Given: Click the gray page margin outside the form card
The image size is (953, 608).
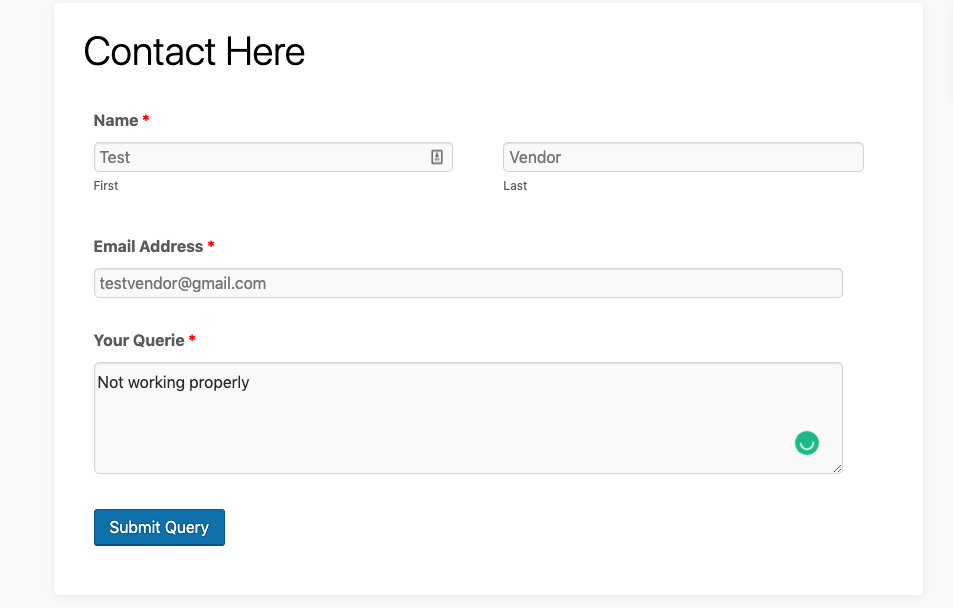Looking at the screenshot, I should coord(26,304).
